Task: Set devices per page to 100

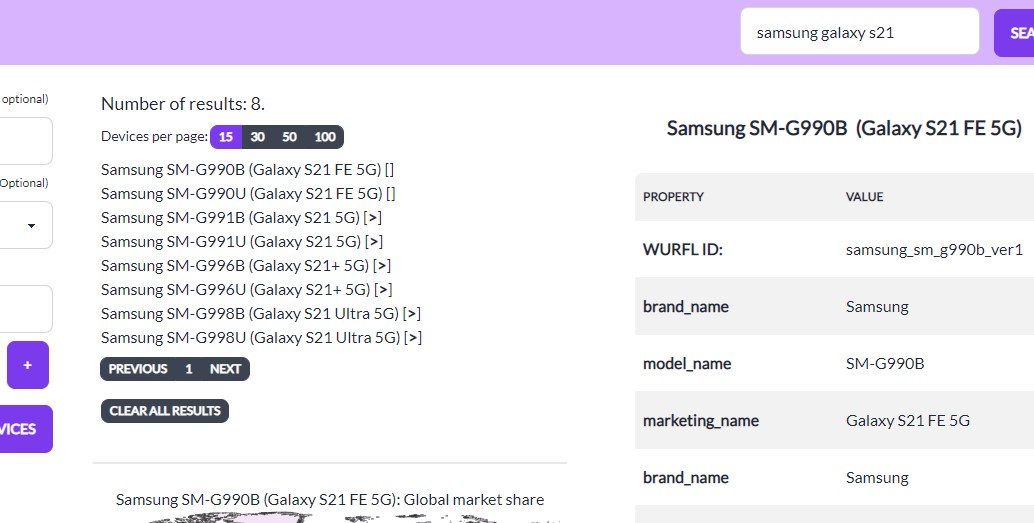Action: [x=324, y=137]
